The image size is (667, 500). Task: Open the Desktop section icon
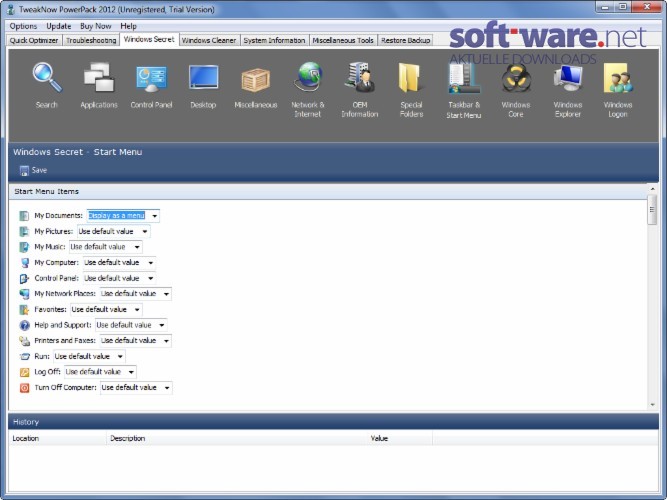[x=203, y=78]
